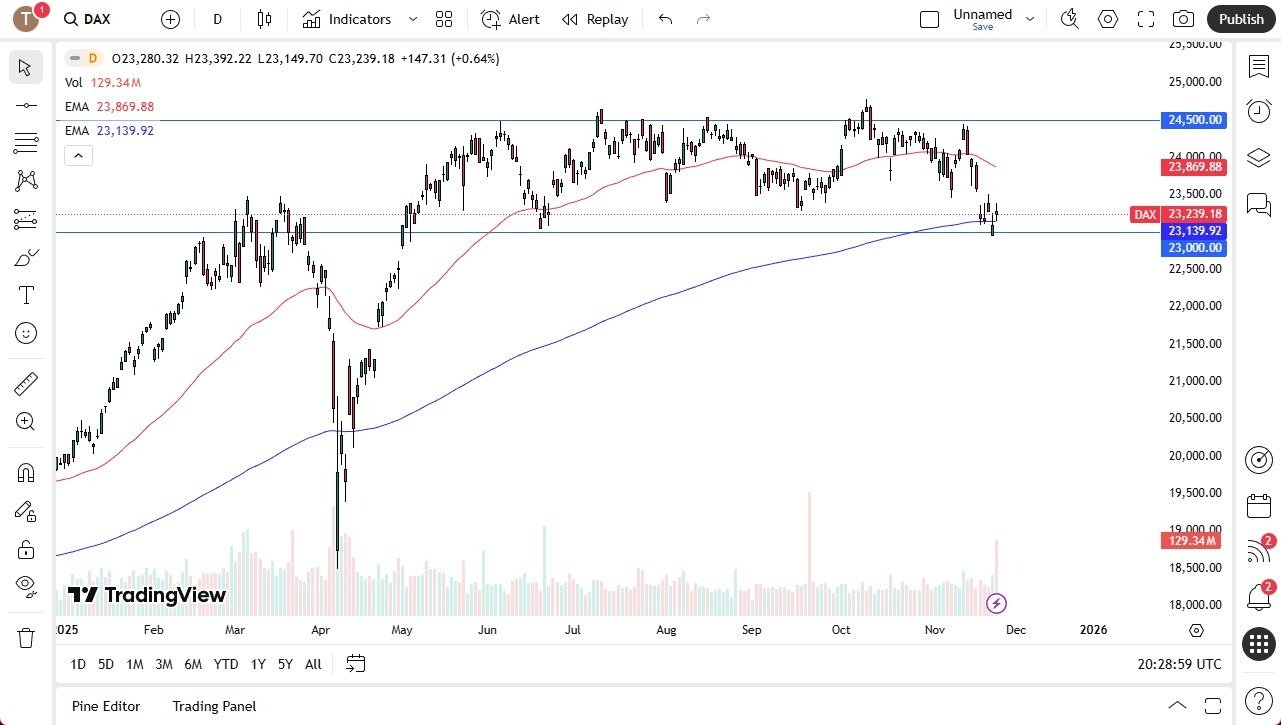The height and width of the screenshot is (725, 1281).
Task: Take a chart Snapshot with camera icon
Action: [x=1182, y=19]
